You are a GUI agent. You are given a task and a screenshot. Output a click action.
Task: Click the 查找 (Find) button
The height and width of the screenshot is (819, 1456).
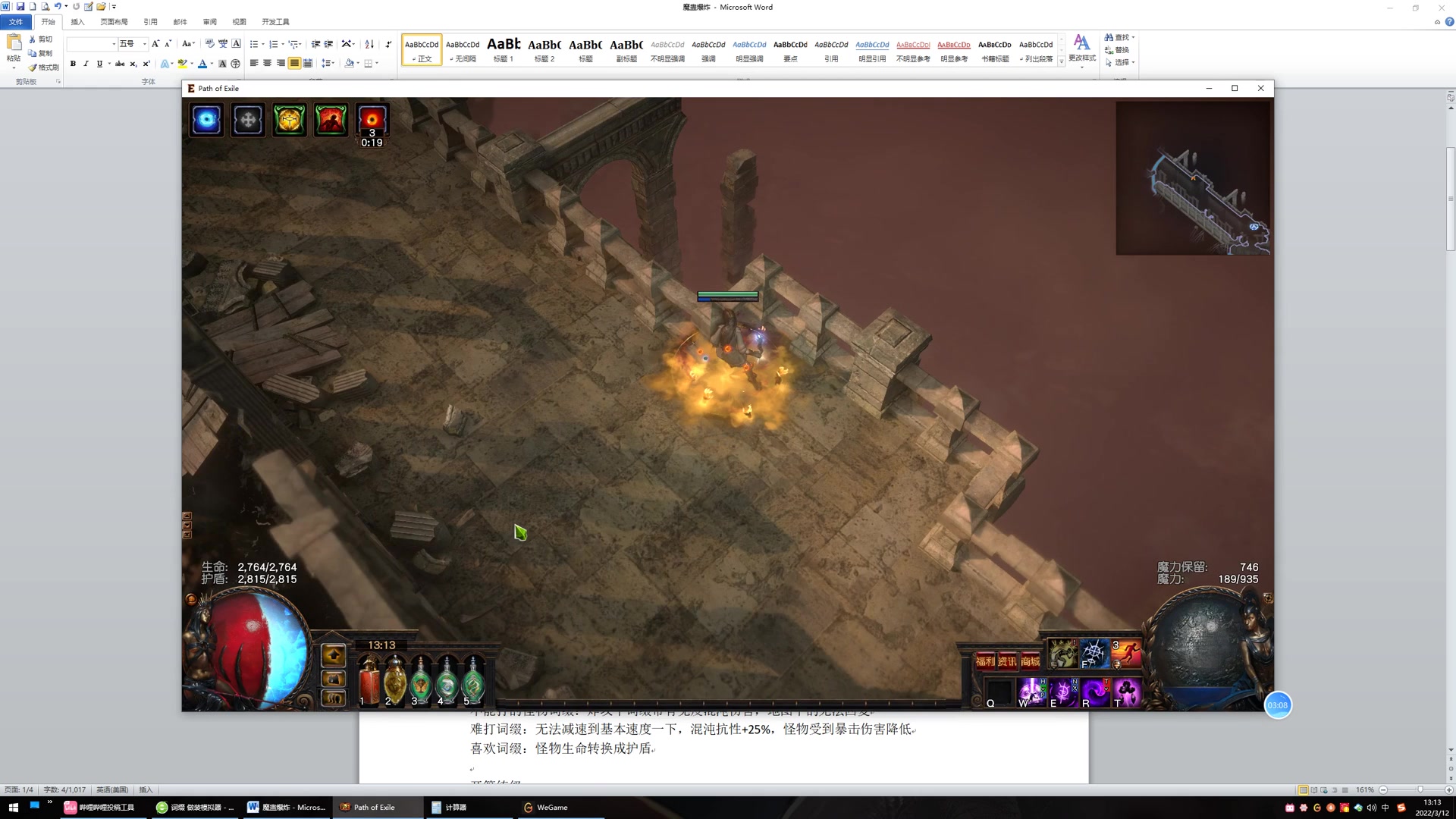coord(1119,37)
